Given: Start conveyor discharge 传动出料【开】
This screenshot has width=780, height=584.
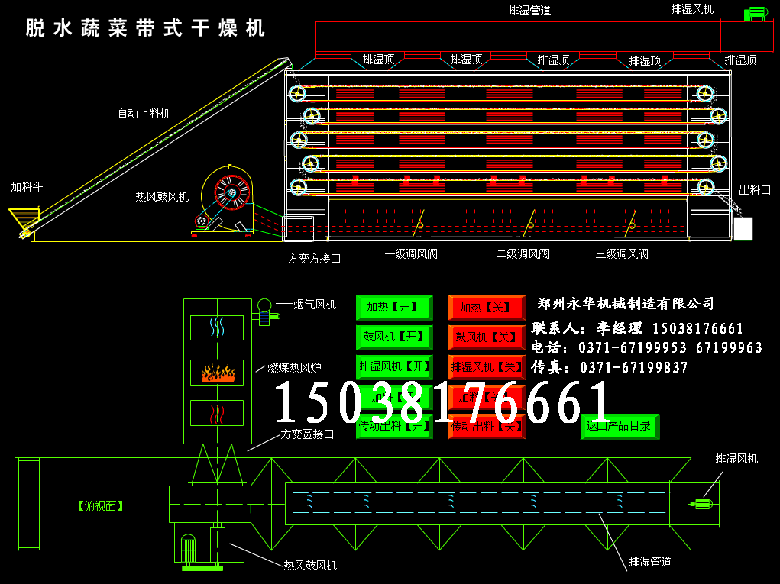Looking at the screenshot, I should click(x=394, y=427).
